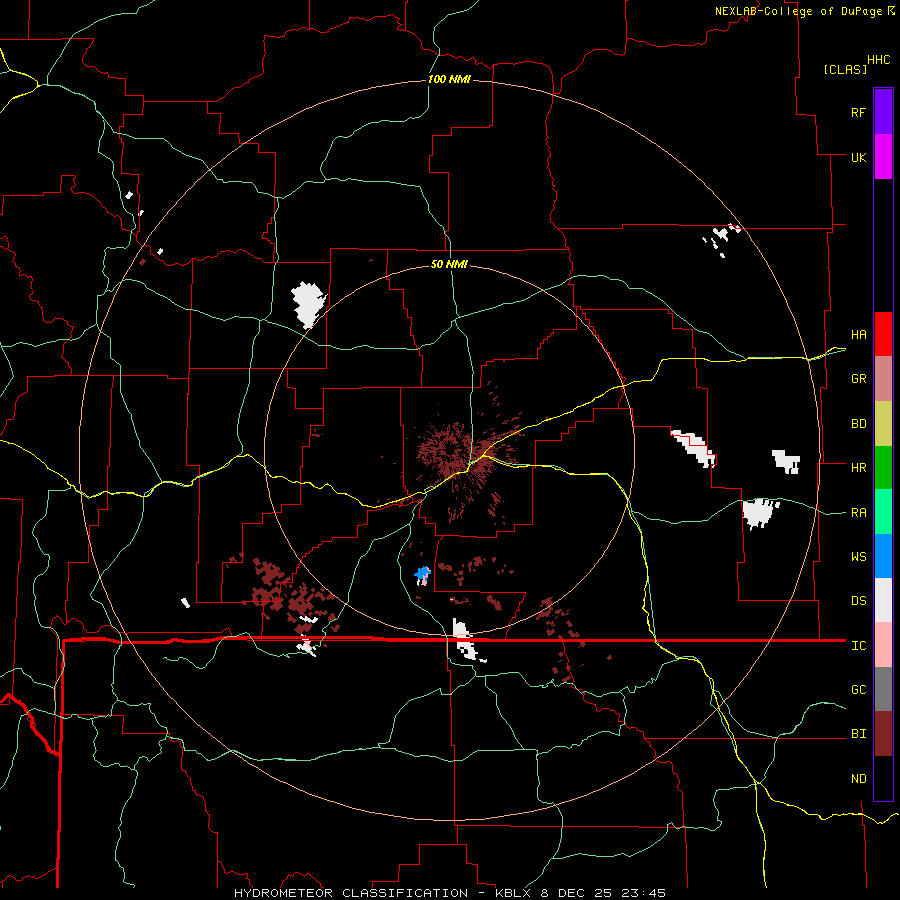Viewport: 900px width, 900px height.
Task: Click the BI brown legend swatch
Action: pos(883,734)
